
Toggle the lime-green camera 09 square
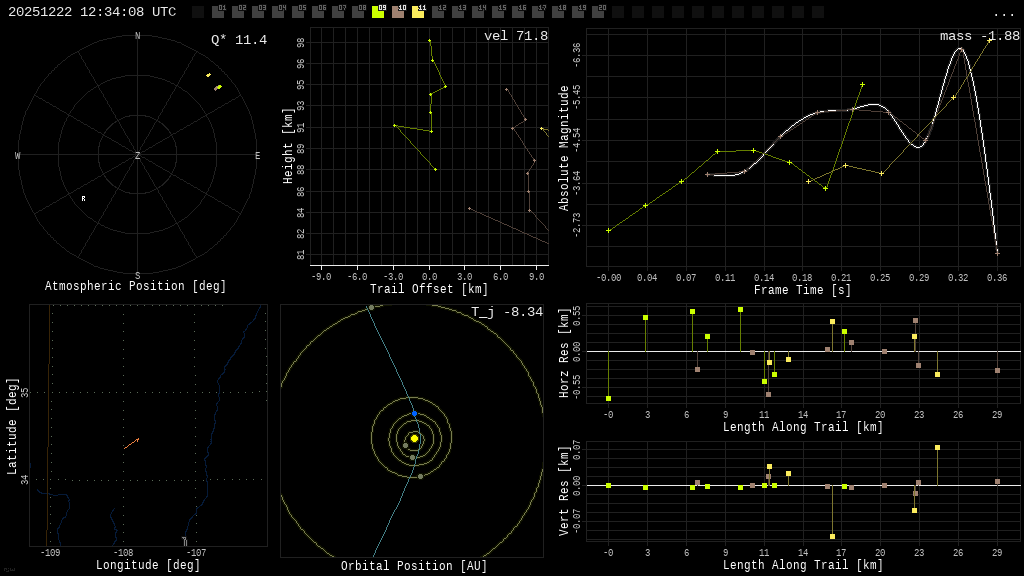click(377, 12)
